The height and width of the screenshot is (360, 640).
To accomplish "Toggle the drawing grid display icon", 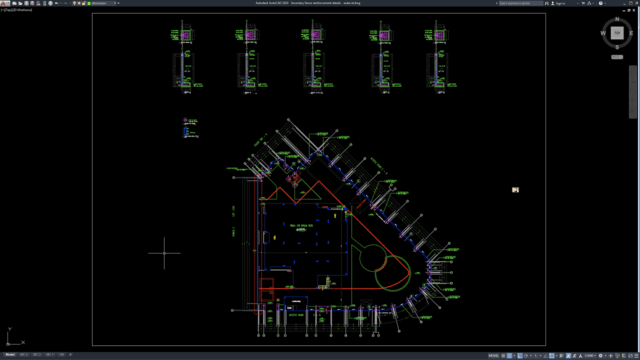I will [503, 356].
